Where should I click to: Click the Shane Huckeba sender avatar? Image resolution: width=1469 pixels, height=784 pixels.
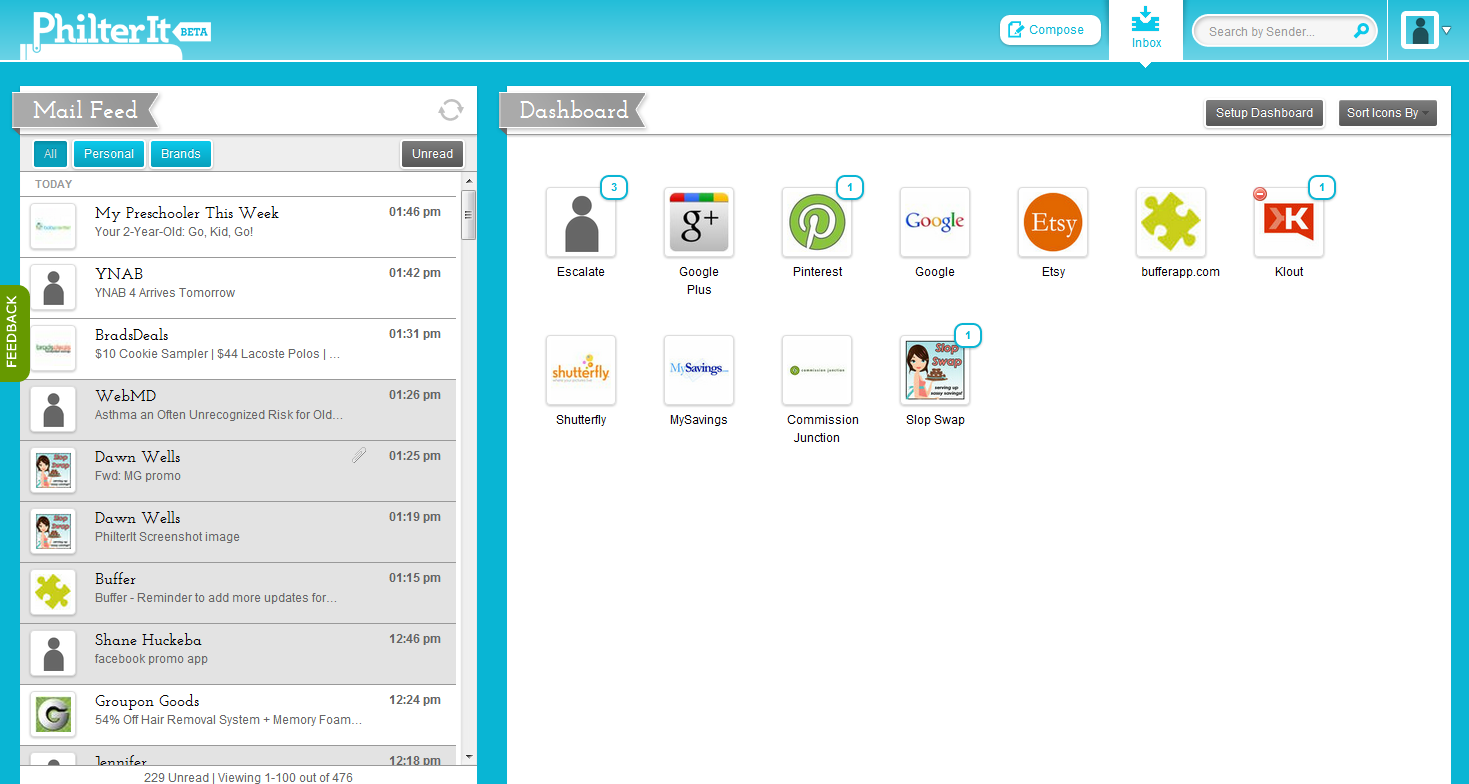[x=54, y=654]
